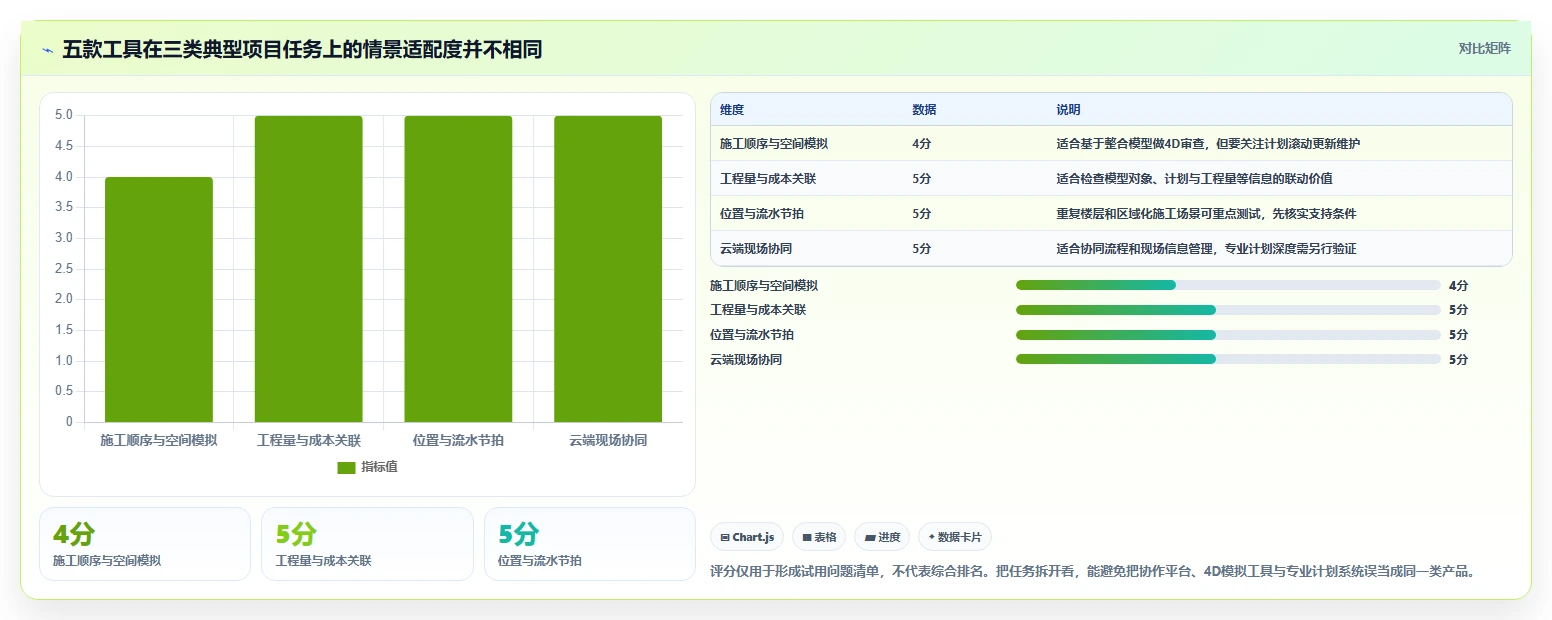Image resolution: width=1552 pixels, height=620 pixels.
Task: Toggle the 指标值 legend swatch
Action: point(346,468)
